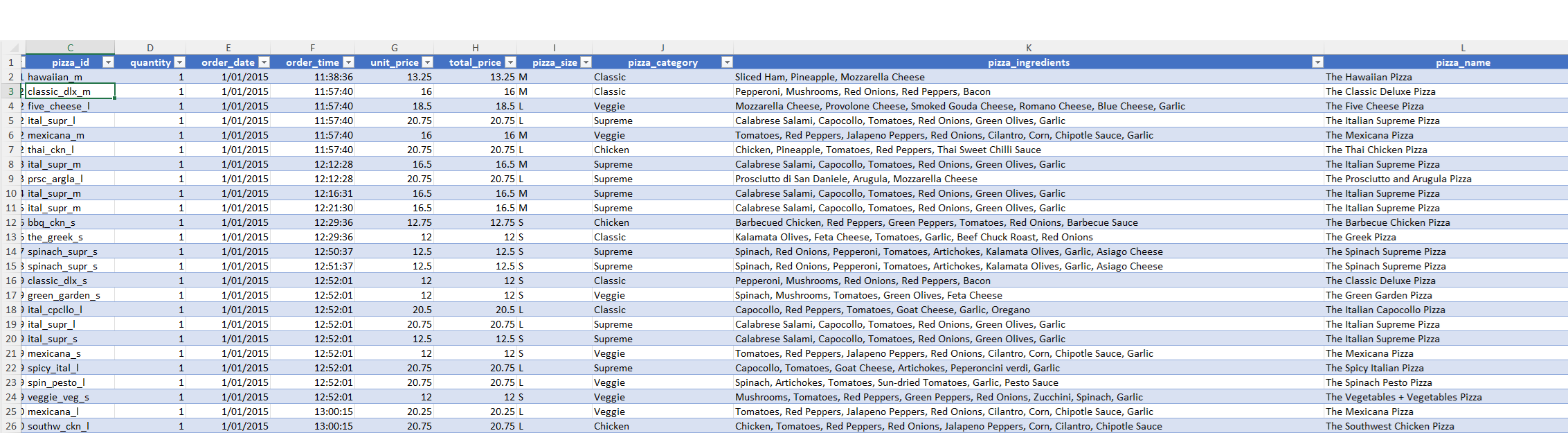
Task: Click the Select All corner triangle
Action: 13,48
